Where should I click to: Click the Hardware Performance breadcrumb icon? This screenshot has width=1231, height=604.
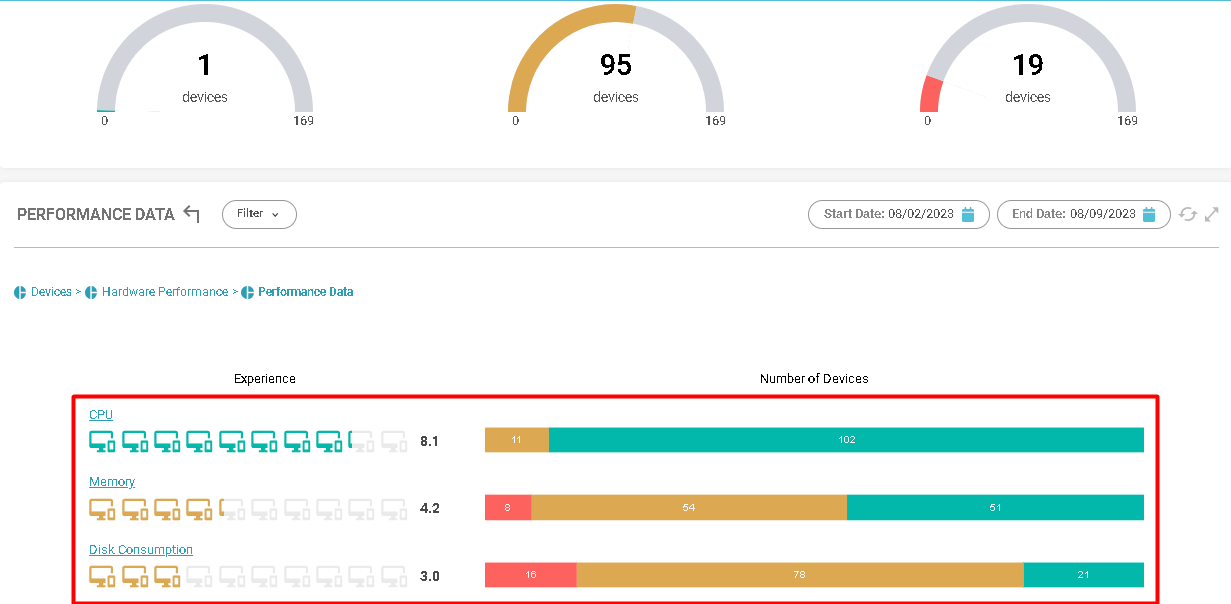pos(91,293)
